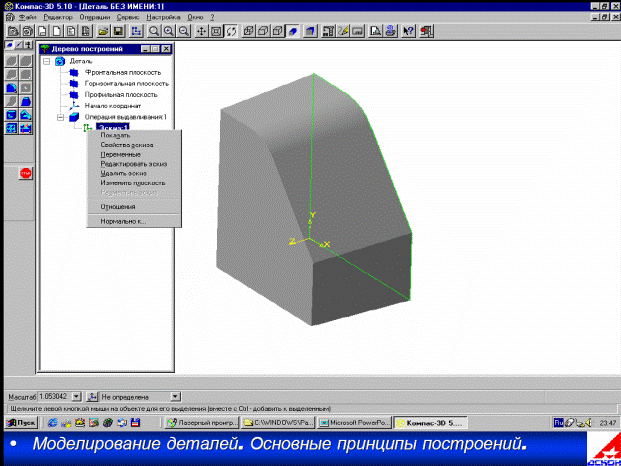Select Начало координат in the tree

coord(113,106)
